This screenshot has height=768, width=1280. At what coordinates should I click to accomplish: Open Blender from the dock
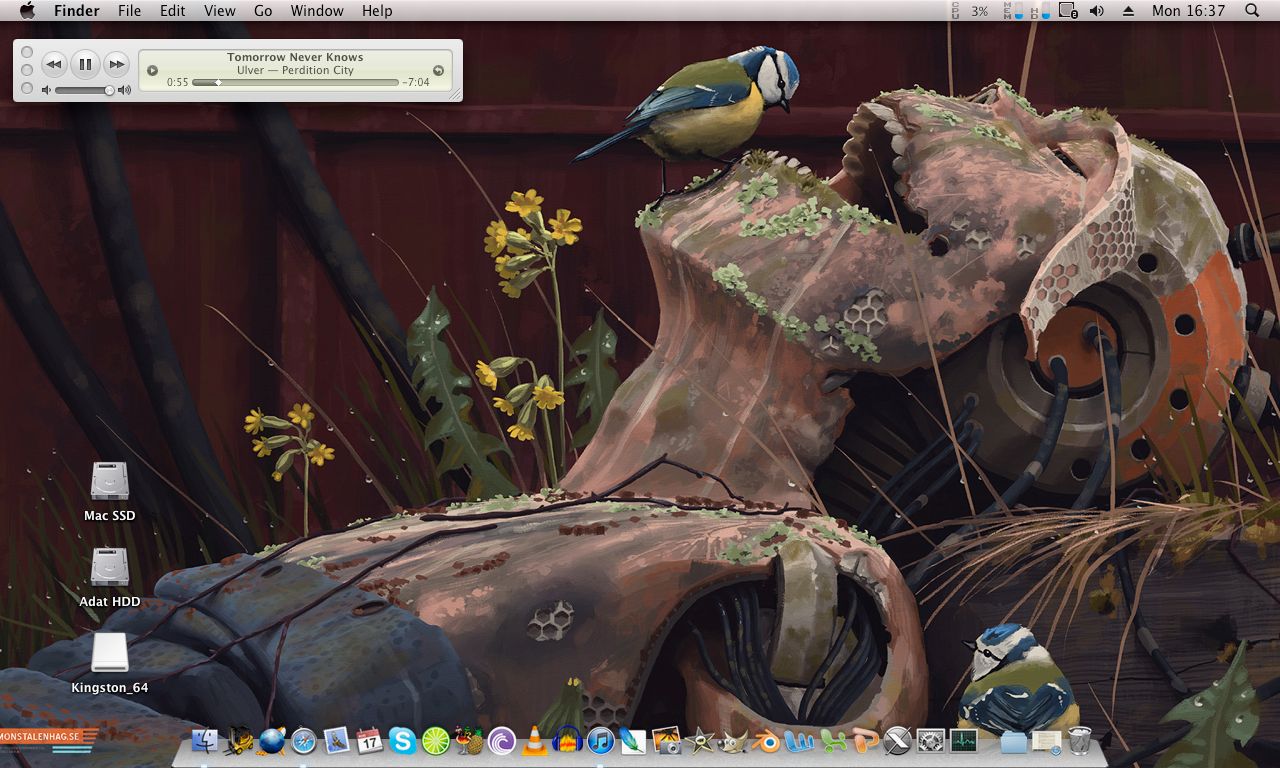766,741
